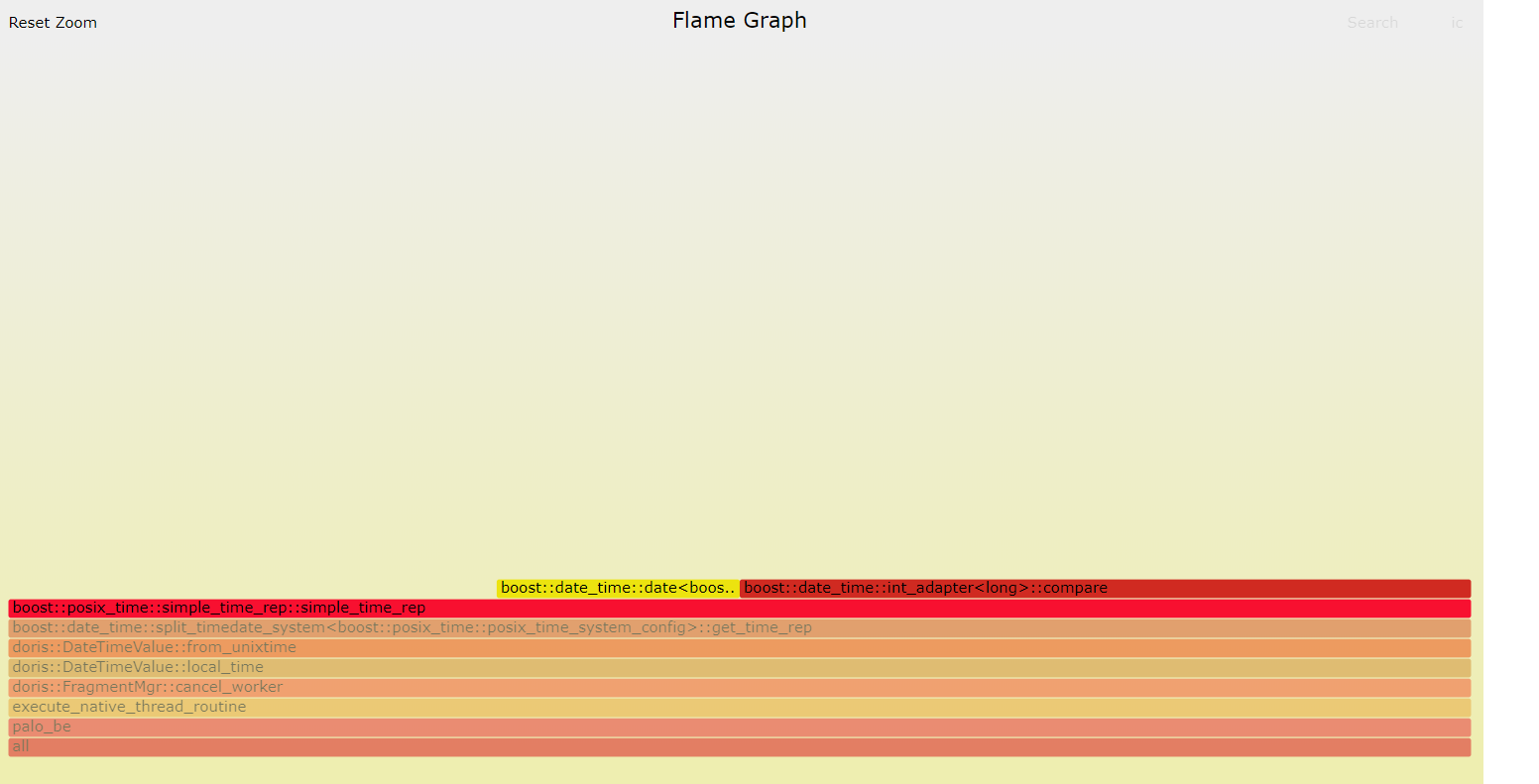Select the palo_be process frame
This screenshot has height=784, width=1539.
click(740, 728)
